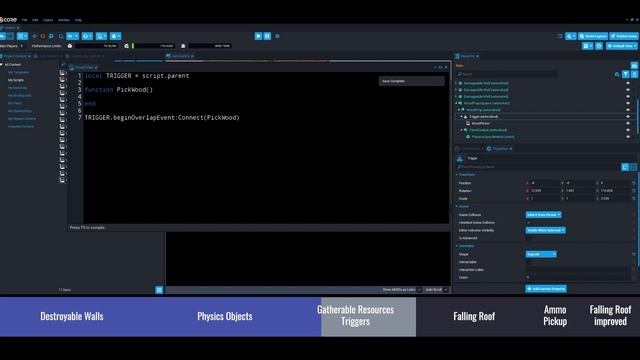Open the Help menu

(78, 20)
